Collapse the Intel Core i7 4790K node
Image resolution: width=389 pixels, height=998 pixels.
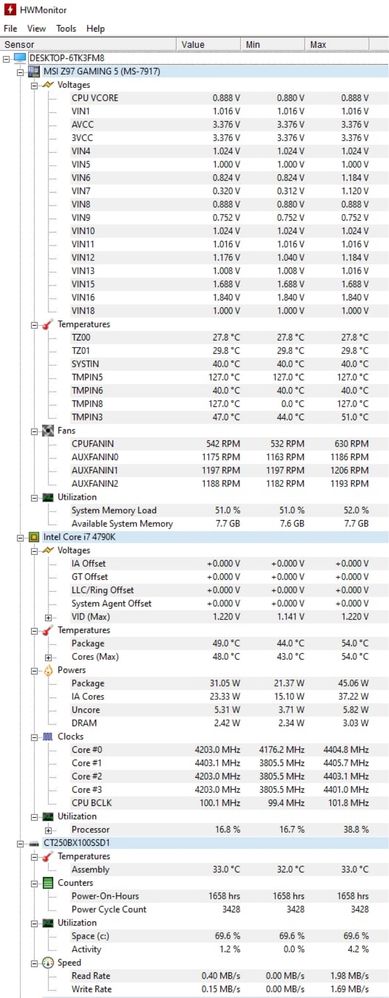tap(20, 537)
